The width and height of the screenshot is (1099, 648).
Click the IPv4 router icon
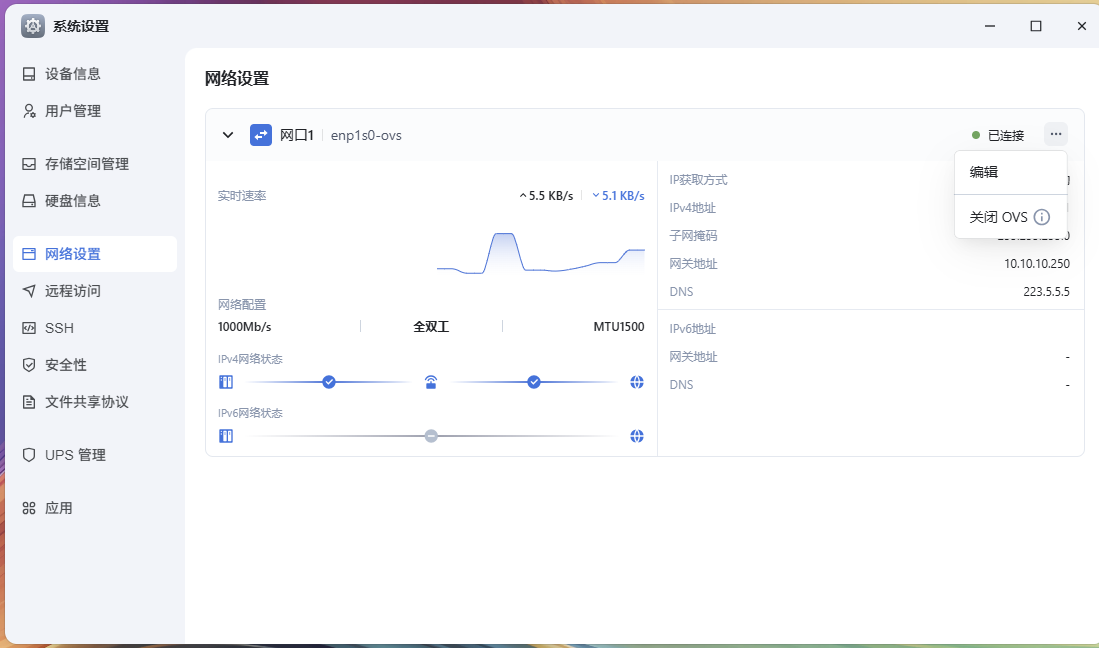coord(431,382)
